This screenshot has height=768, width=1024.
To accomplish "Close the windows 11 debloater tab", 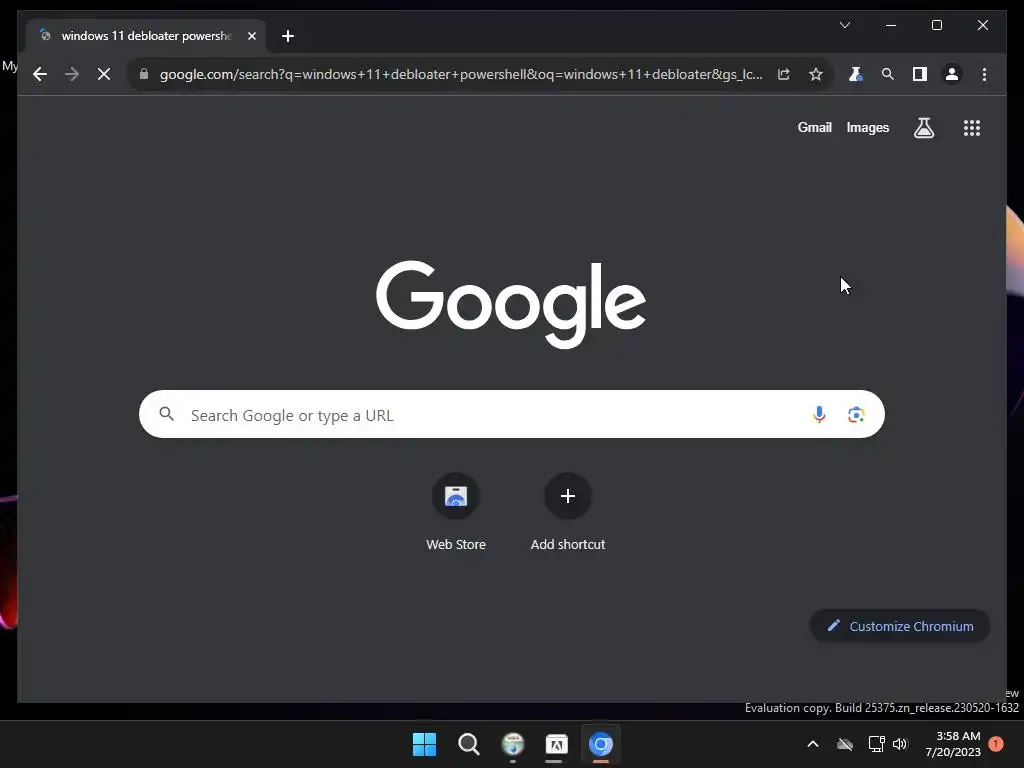I will pos(251,36).
